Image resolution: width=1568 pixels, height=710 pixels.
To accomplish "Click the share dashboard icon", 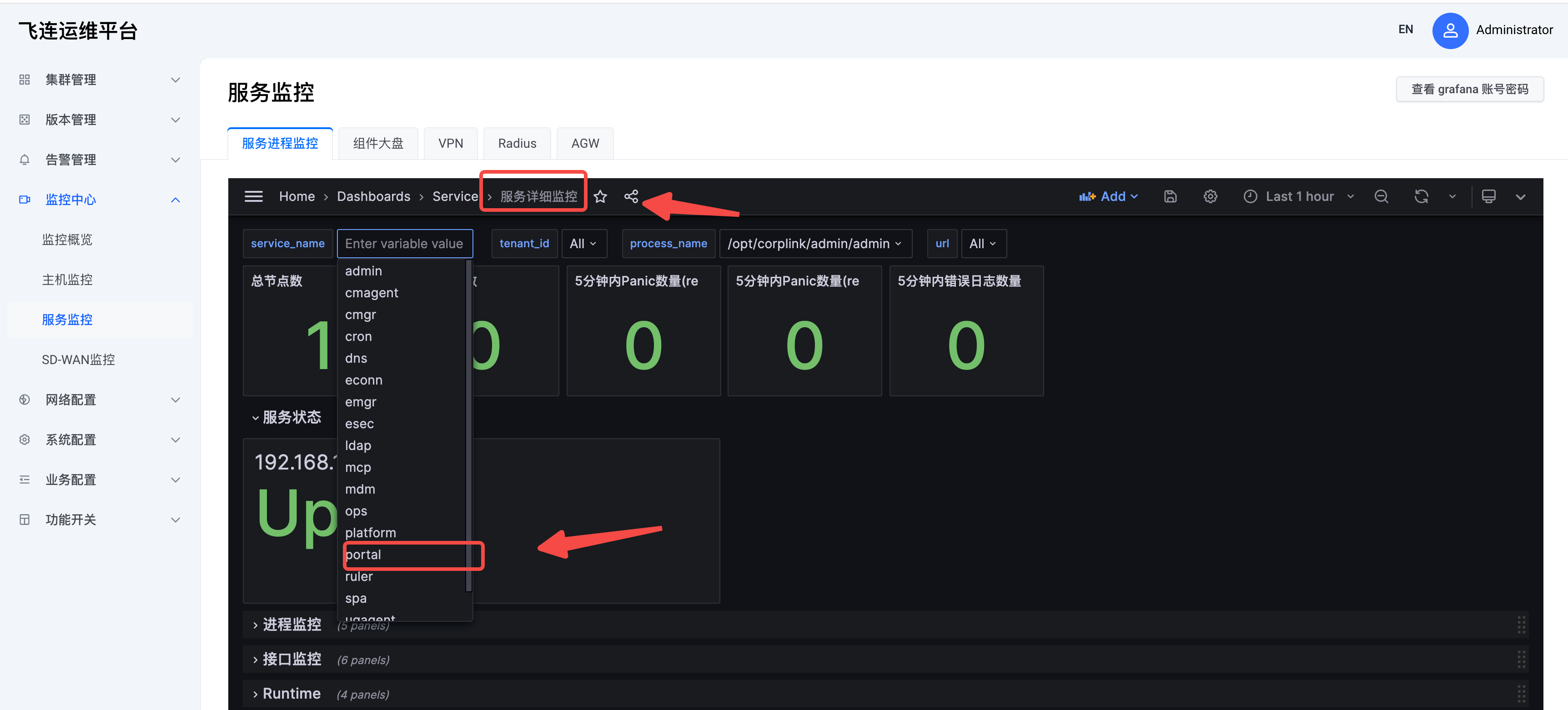I will (x=631, y=196).
